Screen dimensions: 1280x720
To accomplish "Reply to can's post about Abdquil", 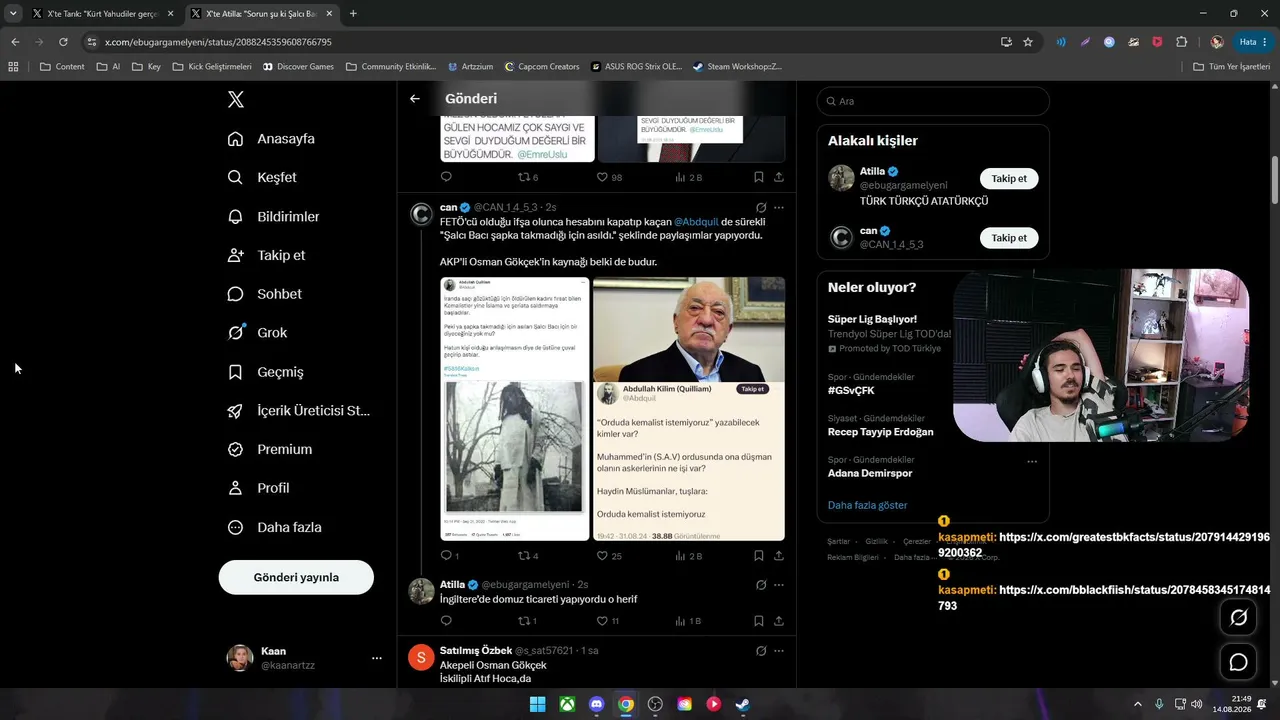I will pyautogui.click(x=446, y=556).
